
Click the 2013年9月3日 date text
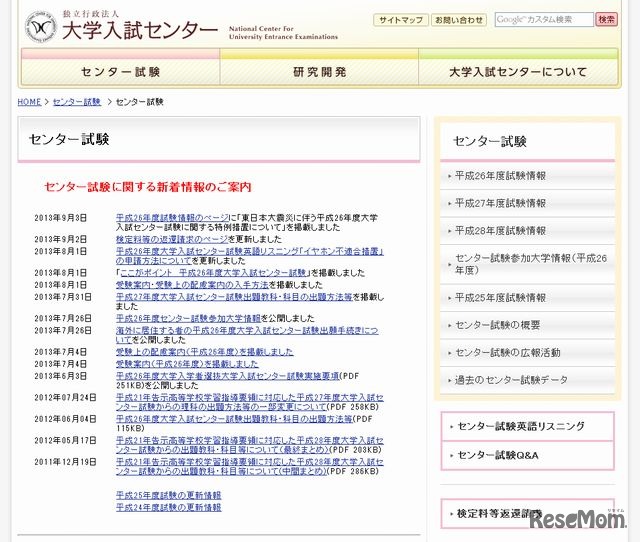coord(60,218)
